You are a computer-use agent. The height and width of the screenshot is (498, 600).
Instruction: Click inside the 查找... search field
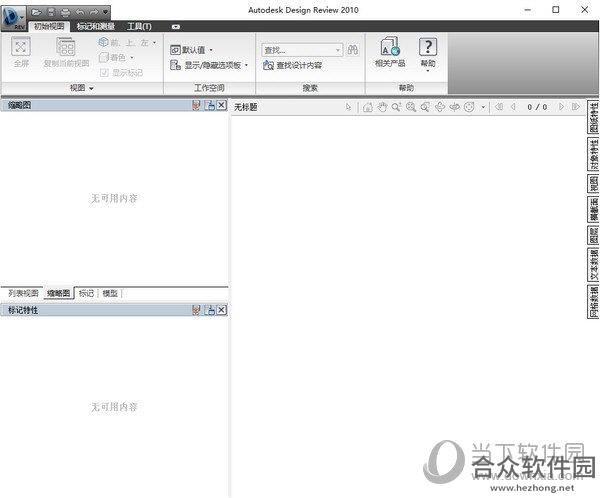pos(298,50)
